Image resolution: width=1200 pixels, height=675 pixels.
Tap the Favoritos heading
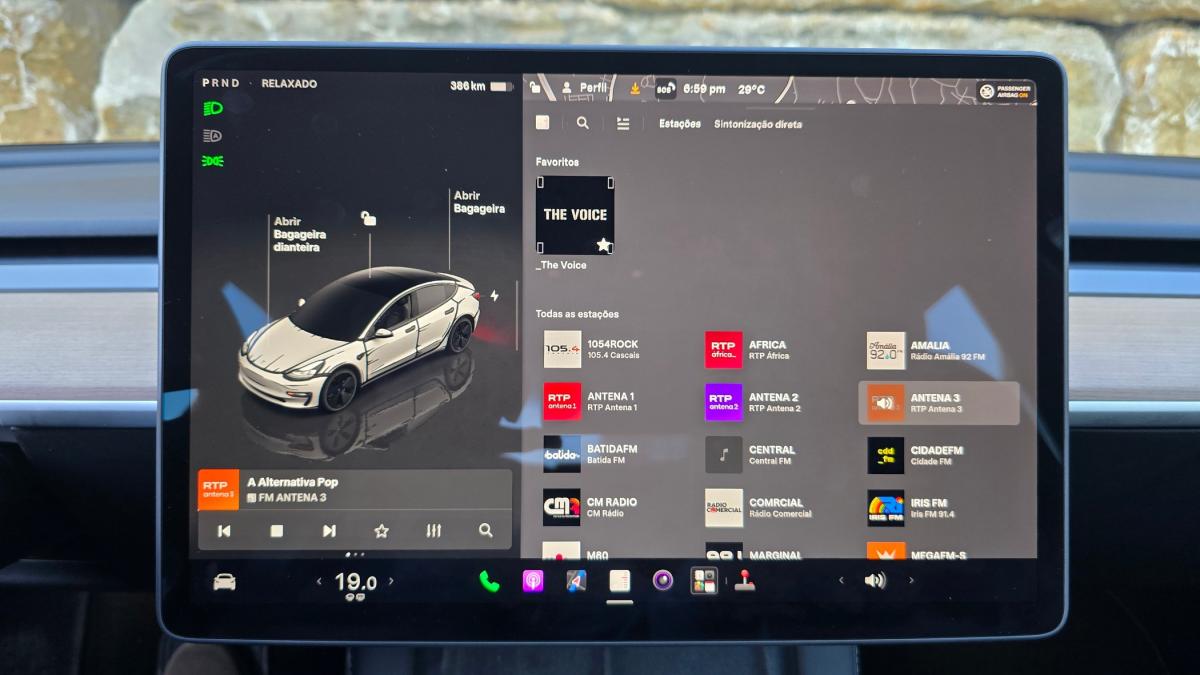pos(557,162)
